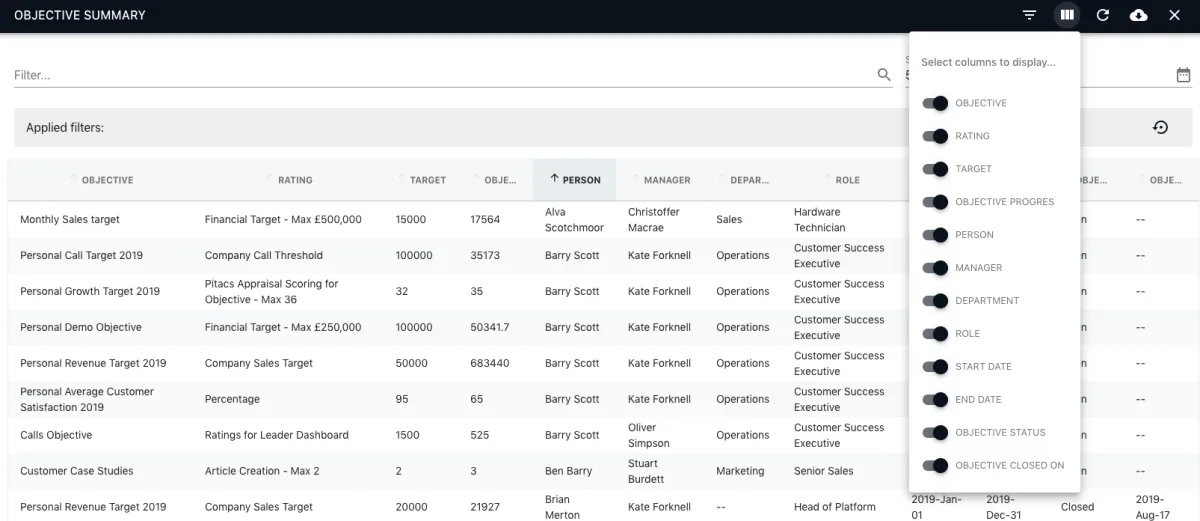Sort by MANAGER column header
Screen dimensions: 1200x521
click(667, 180)
